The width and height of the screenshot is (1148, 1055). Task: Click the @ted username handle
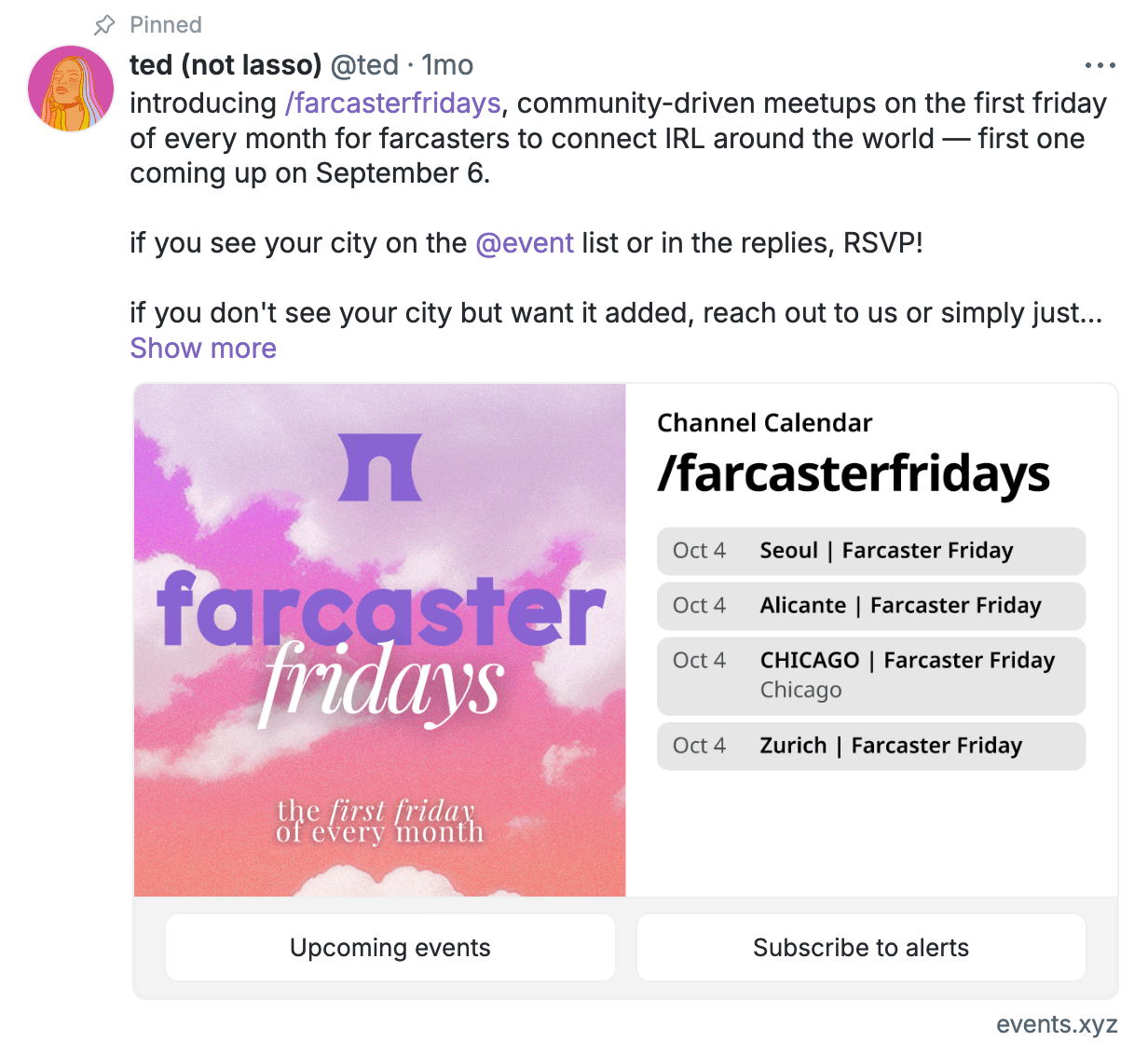tap(364, 65)
